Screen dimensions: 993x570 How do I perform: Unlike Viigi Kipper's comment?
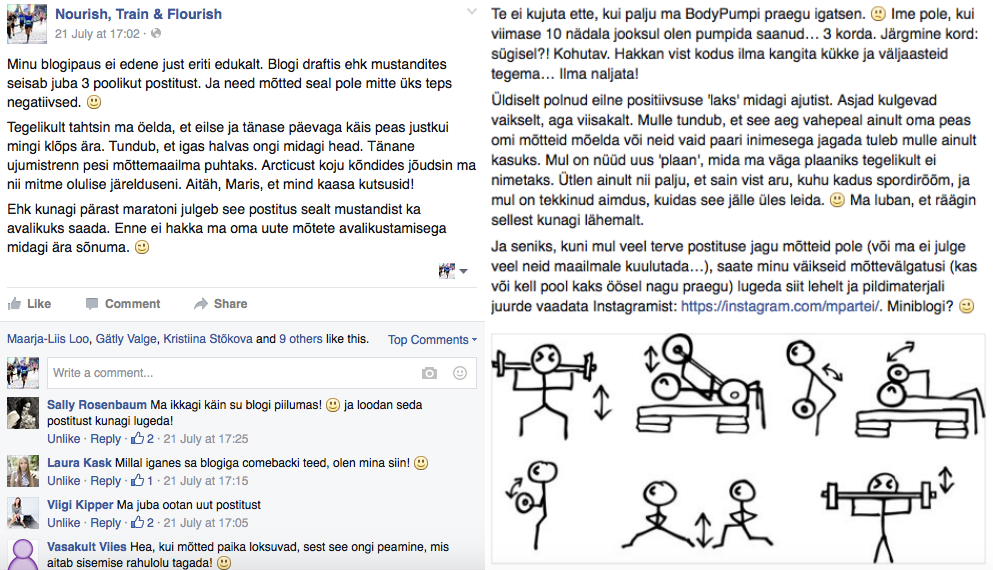tap(64, 522)
